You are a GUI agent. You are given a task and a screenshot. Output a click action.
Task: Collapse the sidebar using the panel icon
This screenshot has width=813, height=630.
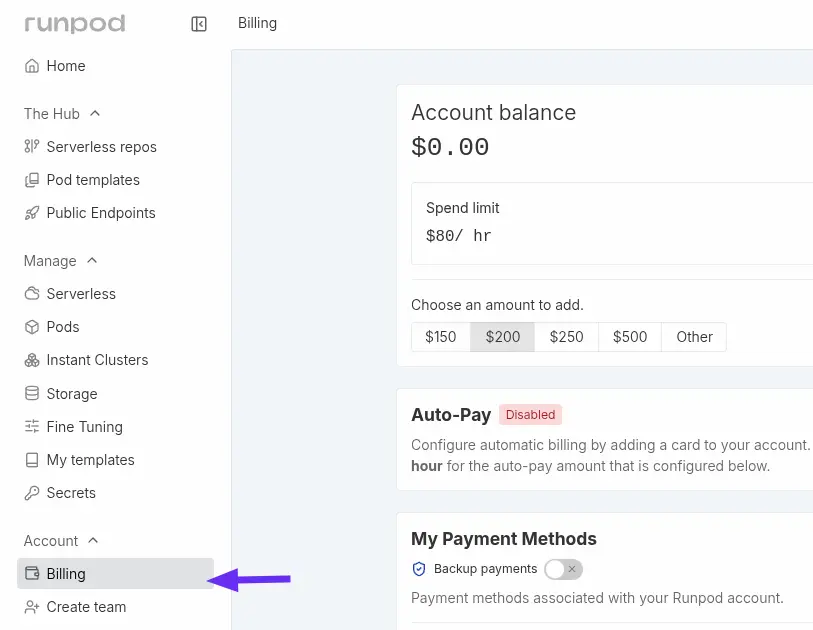(199, 24)
